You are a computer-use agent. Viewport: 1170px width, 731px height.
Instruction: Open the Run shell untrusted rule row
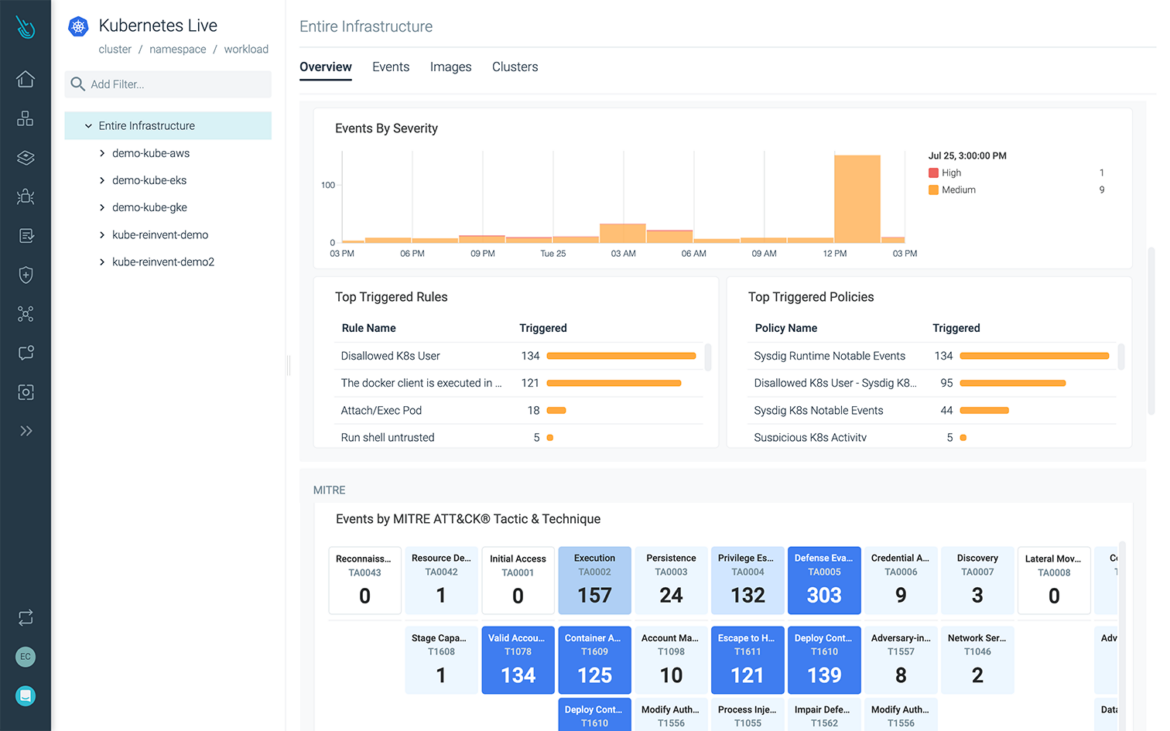(519, 438)
